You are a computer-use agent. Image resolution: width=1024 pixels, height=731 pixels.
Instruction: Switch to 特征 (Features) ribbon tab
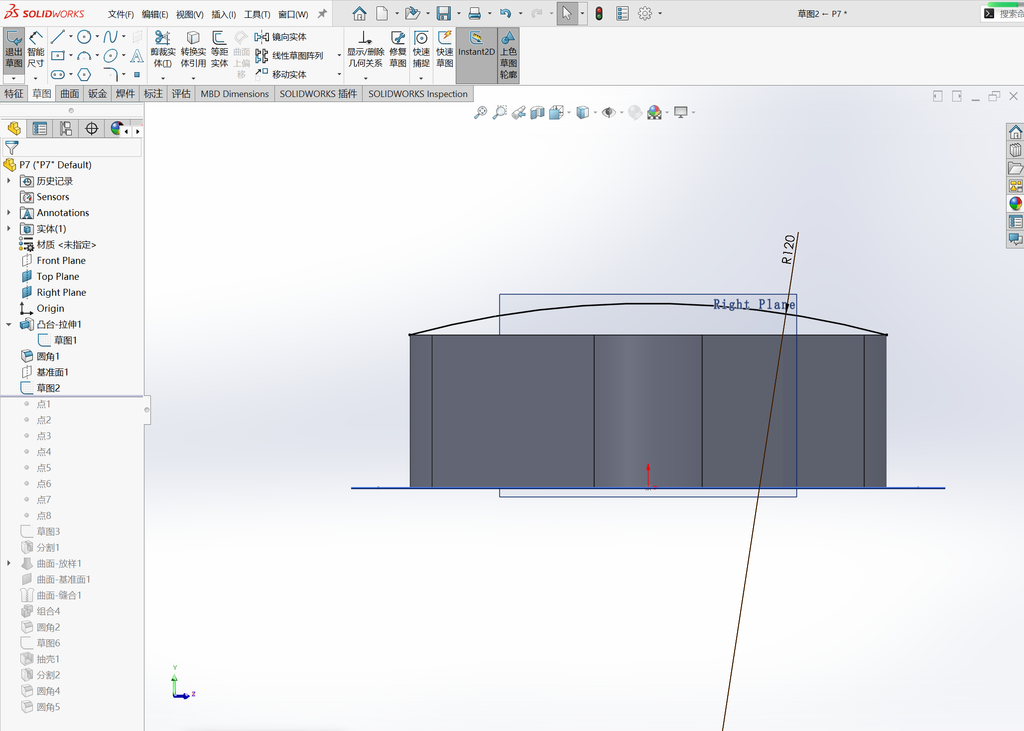pos(14,93)
